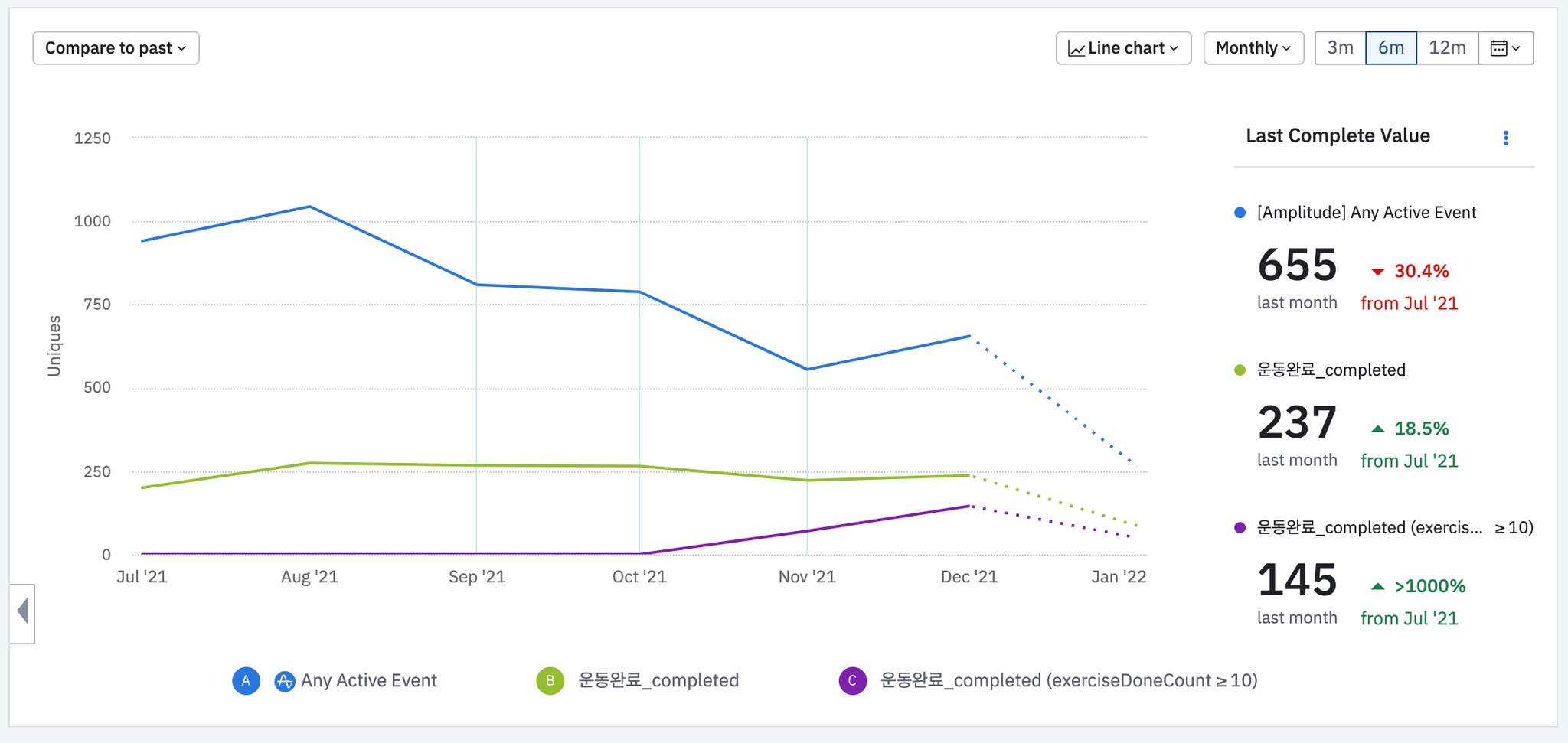Open the Monthly interval dropdown

(1253, 48)
